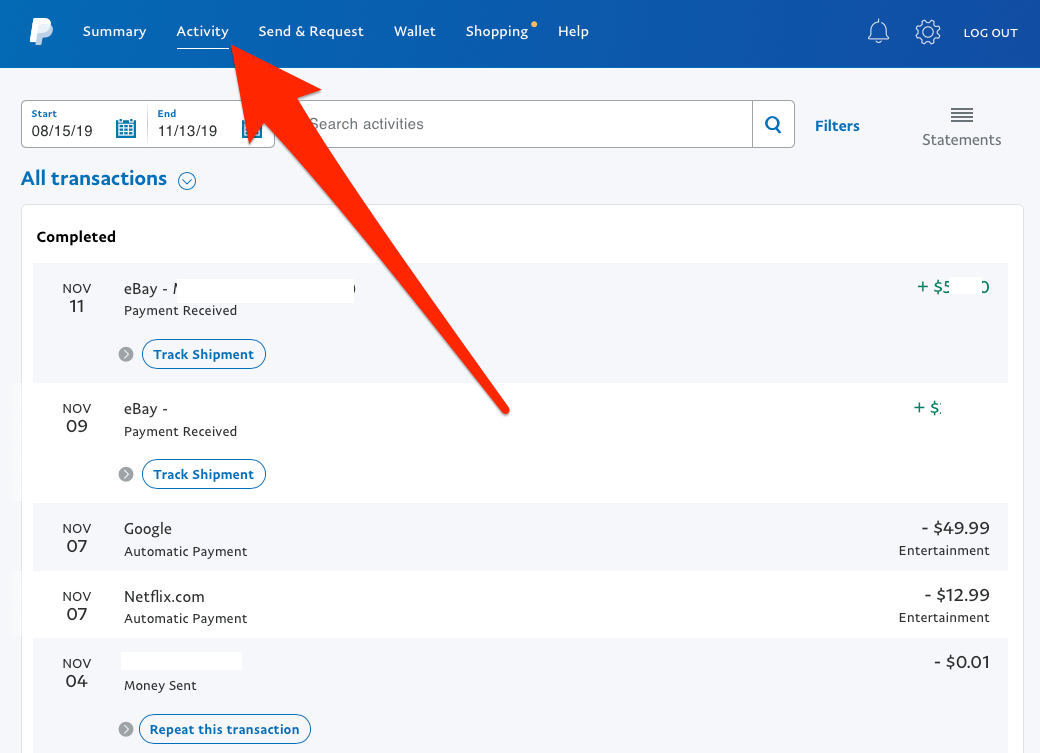The width and height of the screenshot is (1040, 753).
Task: Click the Money Sent label
Action: [160, 685]
